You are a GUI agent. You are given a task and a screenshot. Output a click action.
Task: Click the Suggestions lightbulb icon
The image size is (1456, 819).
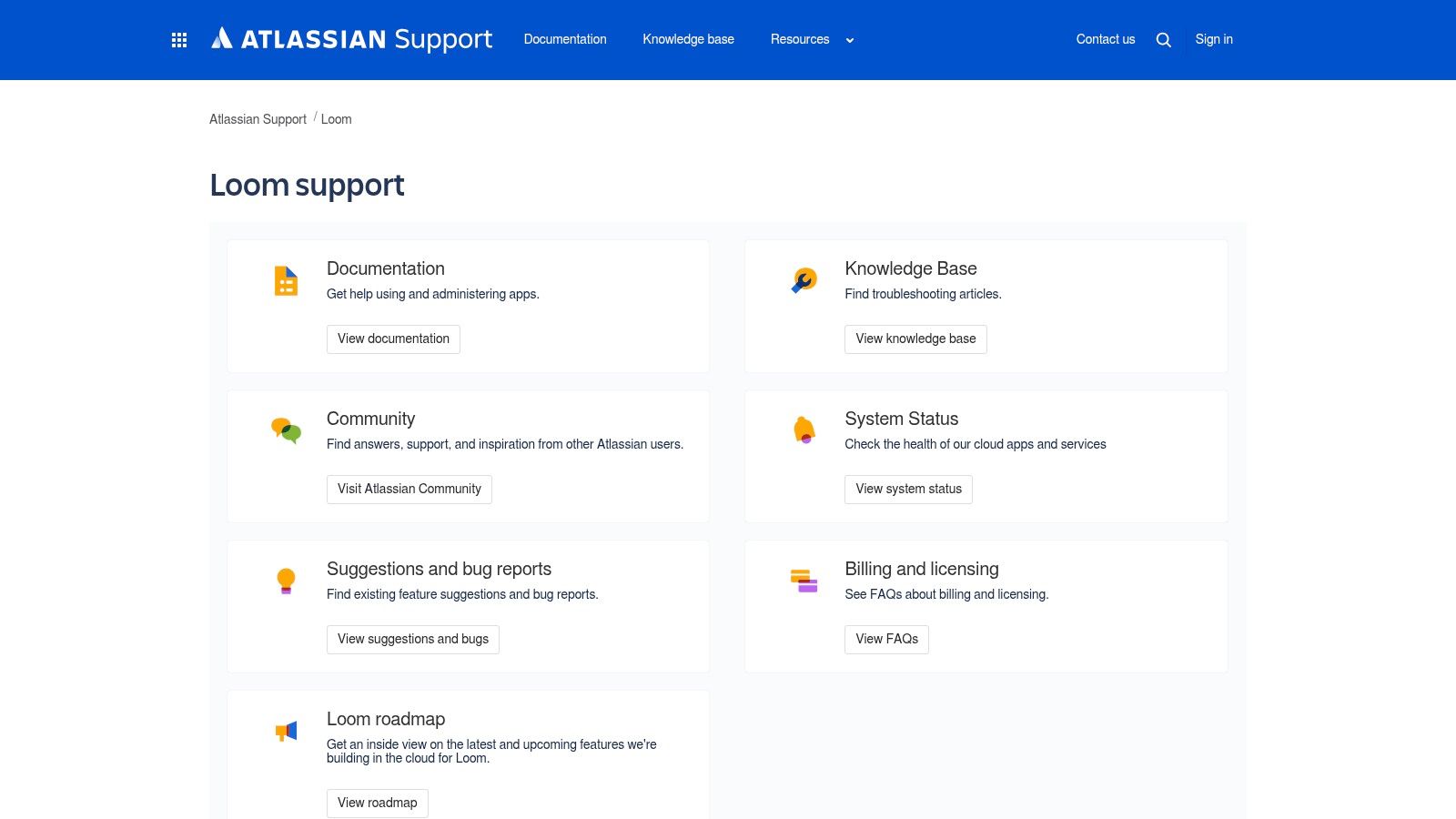(x=286, y=581)
